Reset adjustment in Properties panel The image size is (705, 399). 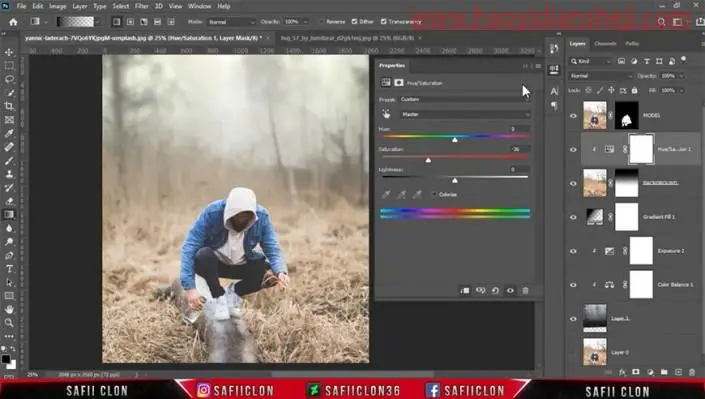pyautogui.click(x=495, y=291)
